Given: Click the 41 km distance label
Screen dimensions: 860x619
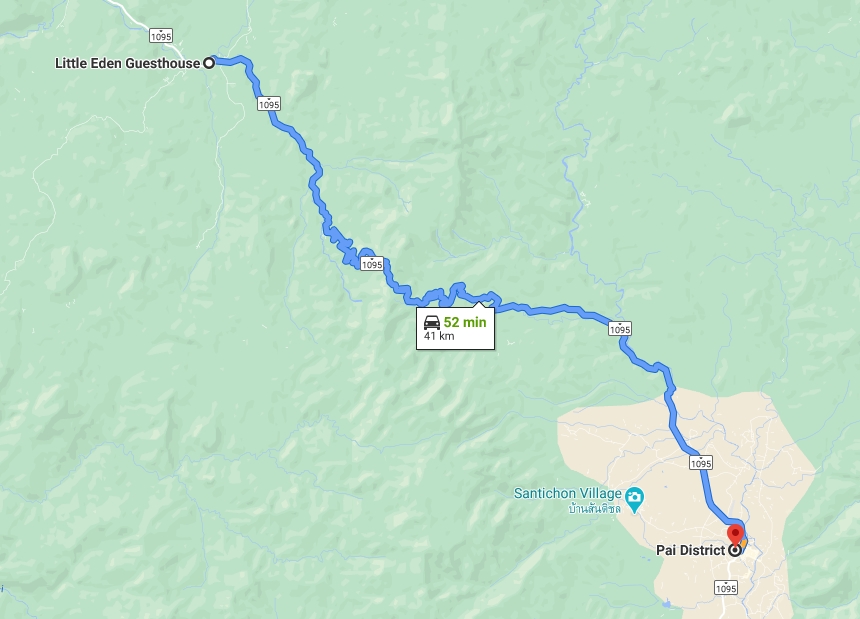Looking at the screenshot, I should (439, 336).
